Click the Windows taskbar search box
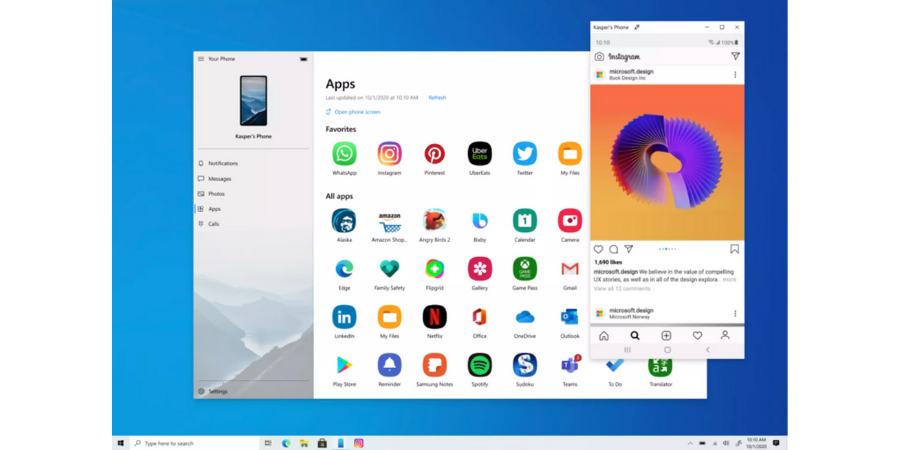 pyautogui.click(x=190, y=443)
